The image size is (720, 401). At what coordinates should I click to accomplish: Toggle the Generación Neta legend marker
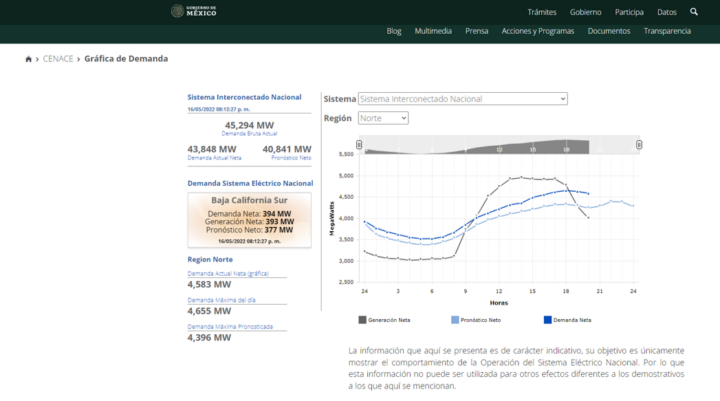363,320
